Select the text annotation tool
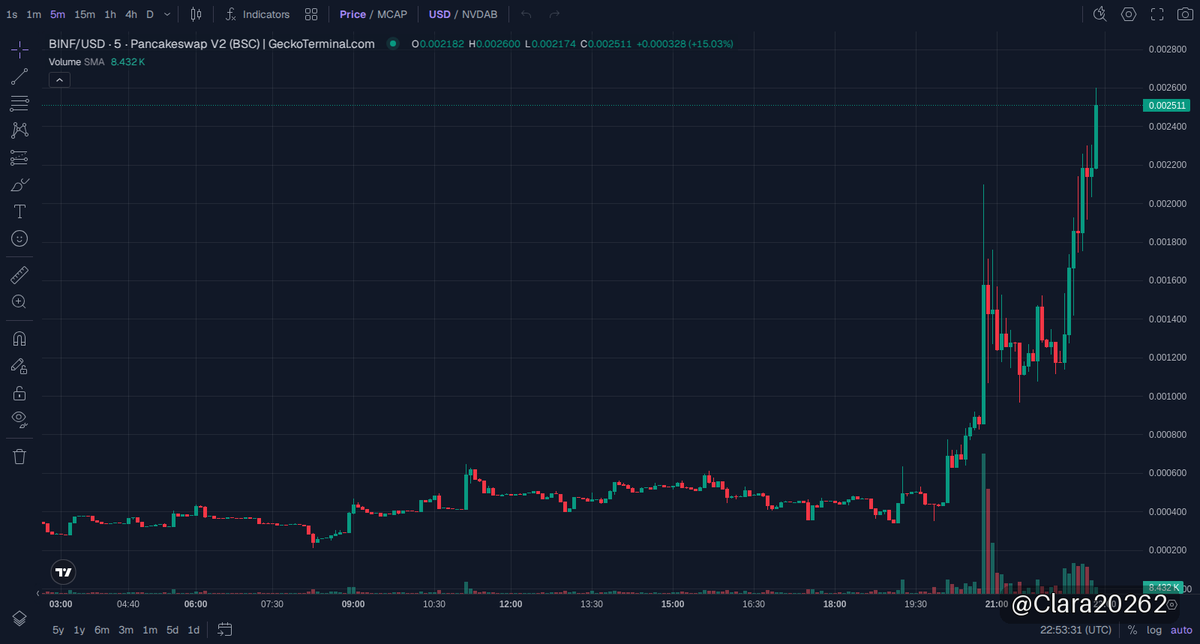Viewport: 1200px width, 644px height. [x=19, y=211]
